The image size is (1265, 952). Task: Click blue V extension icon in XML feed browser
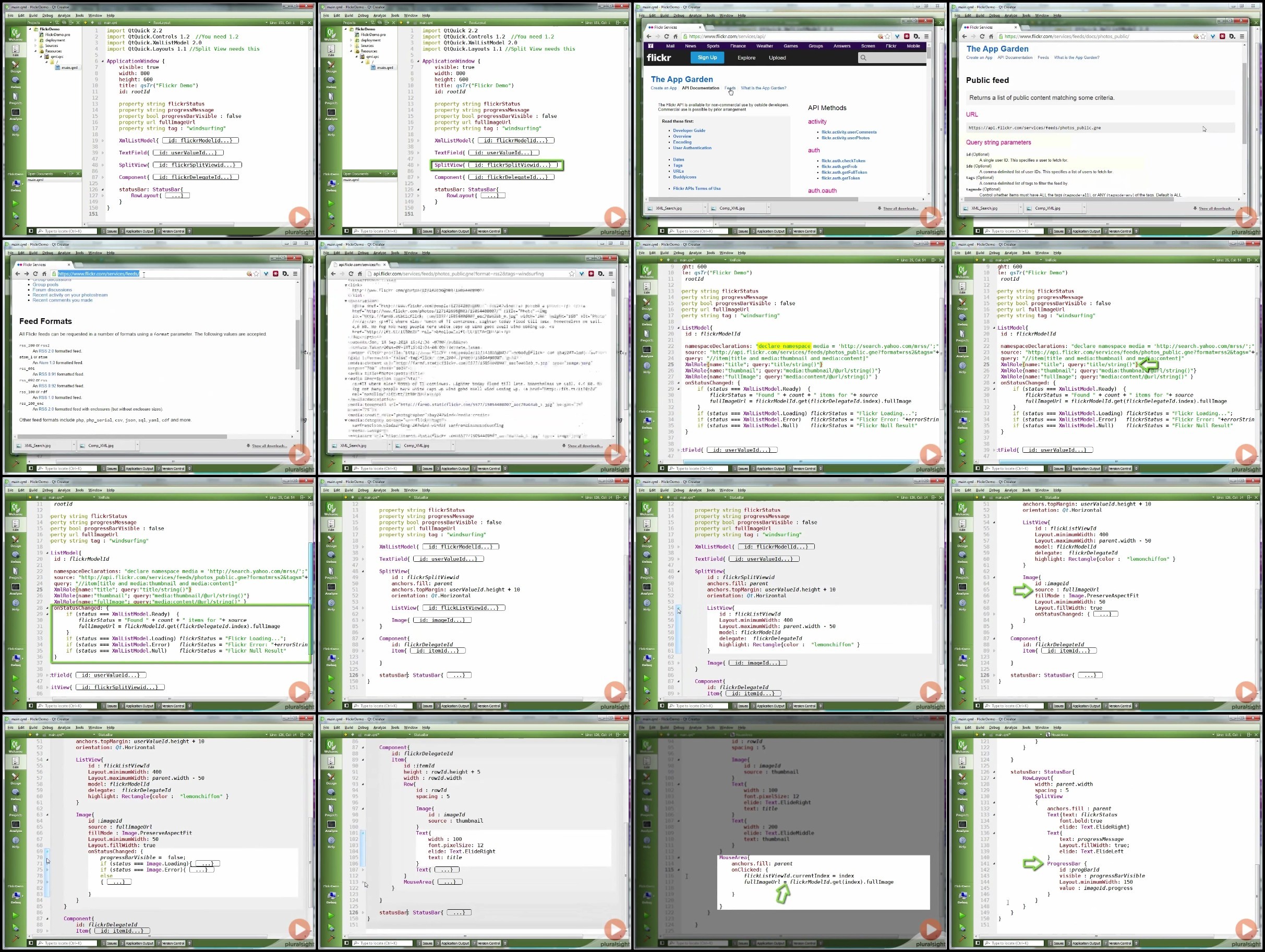582,273
